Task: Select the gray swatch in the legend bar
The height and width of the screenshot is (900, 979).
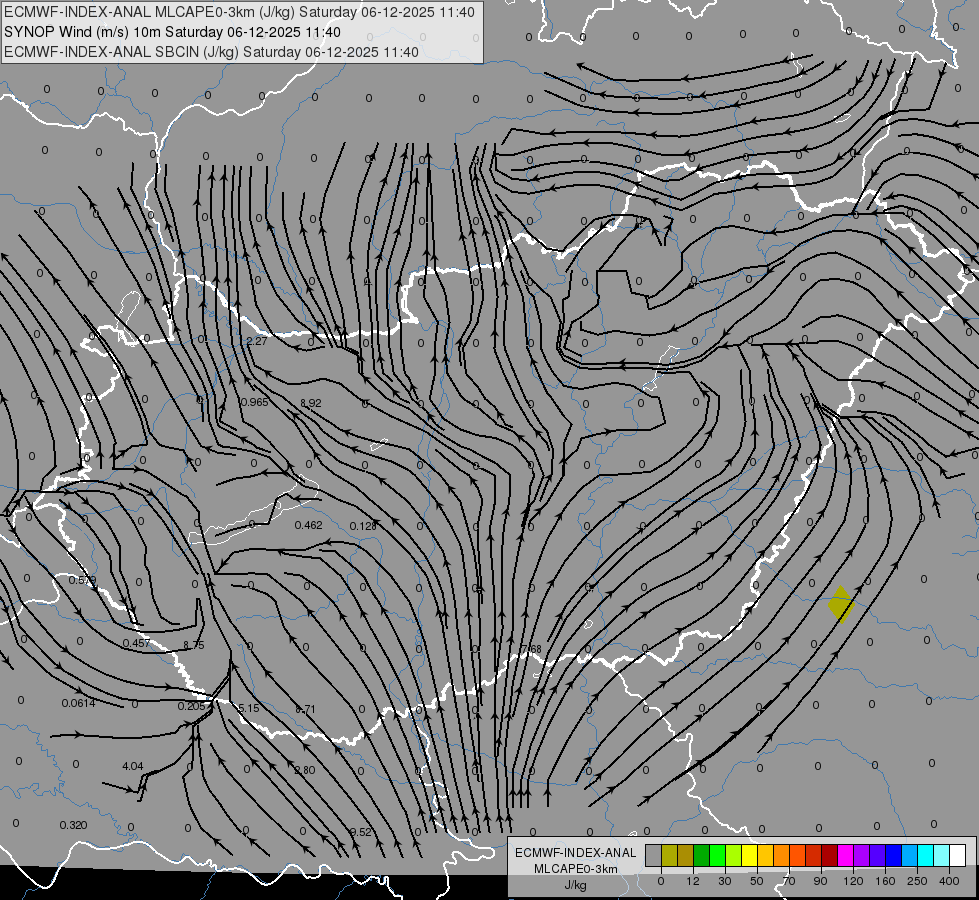Action: [x=653, y=855]
